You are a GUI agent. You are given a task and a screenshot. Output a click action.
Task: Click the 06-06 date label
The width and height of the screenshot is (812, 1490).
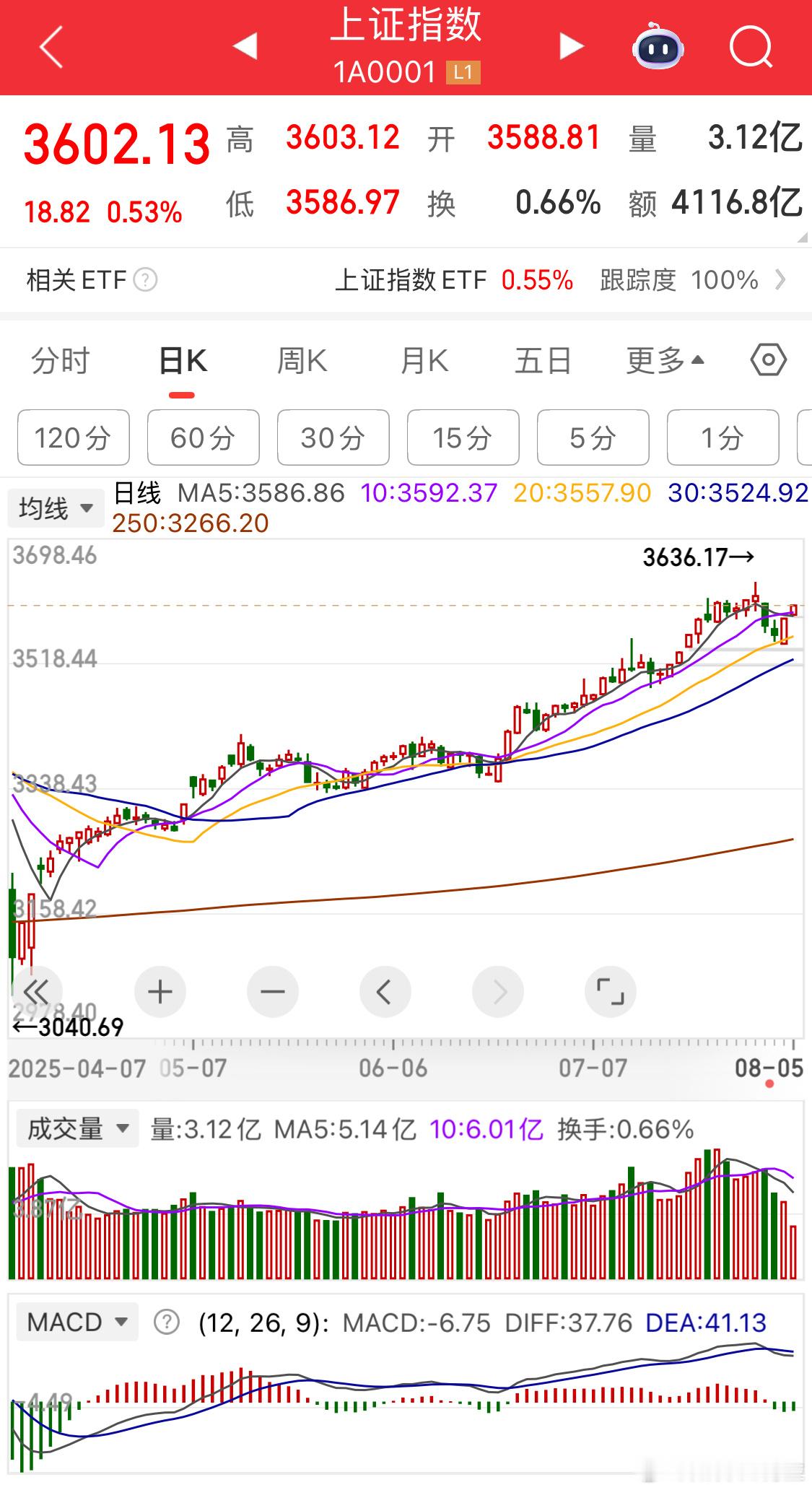click(x=393, y=1067)
